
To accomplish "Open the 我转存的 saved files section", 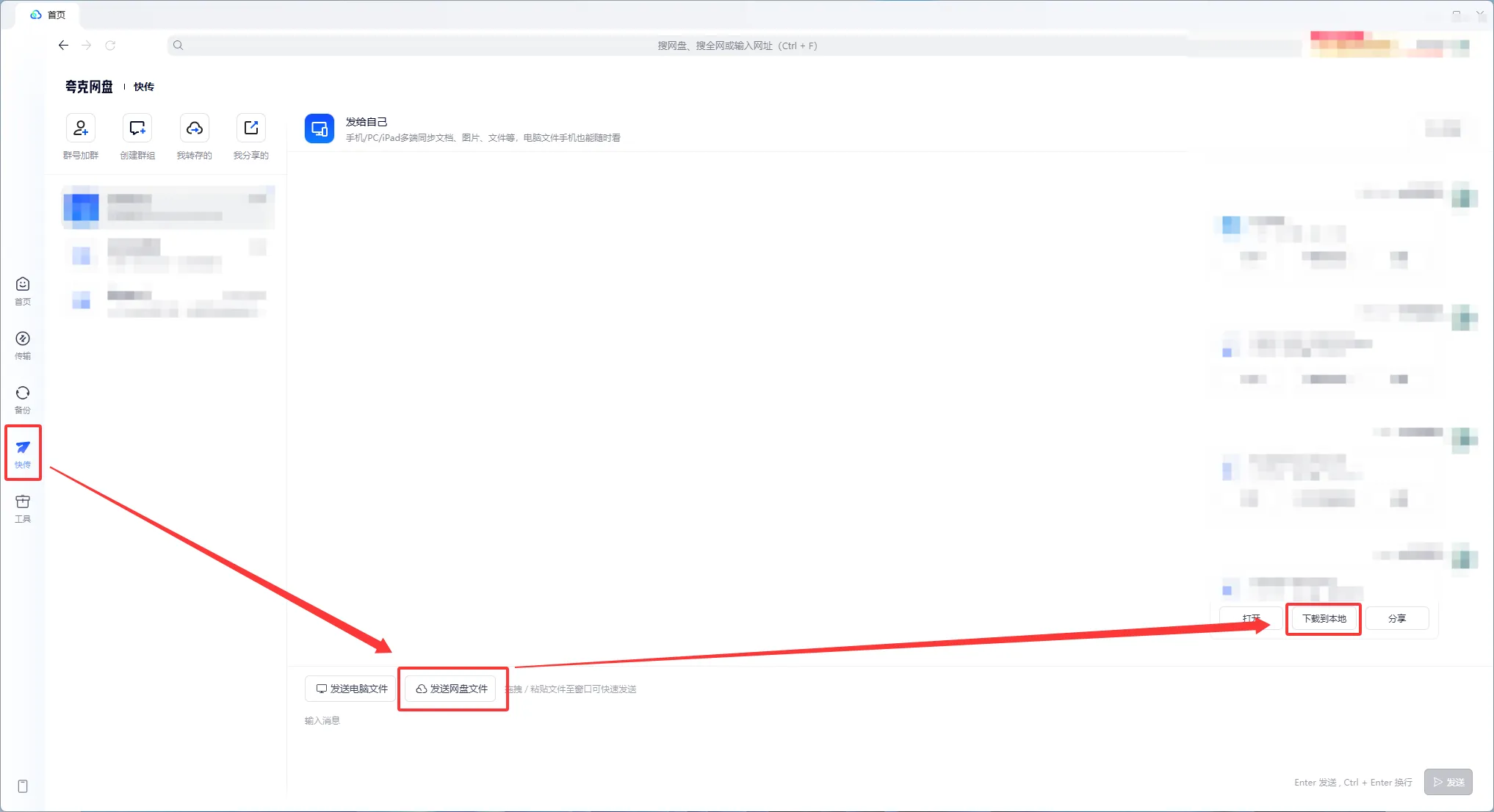I will pyautogui.click(x=194, y=137).
